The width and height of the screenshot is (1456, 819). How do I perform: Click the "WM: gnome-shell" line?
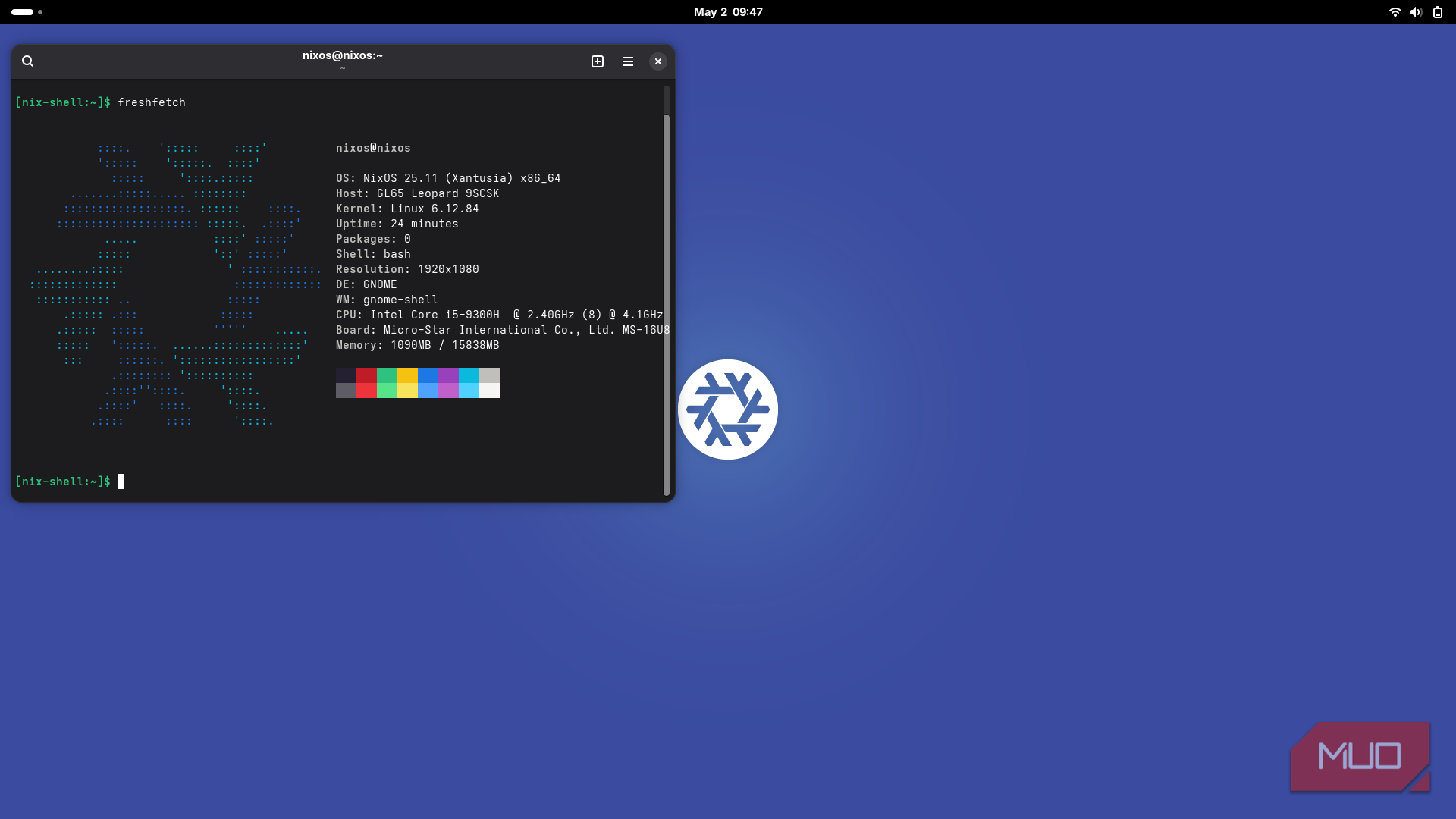tap(387, 300)
